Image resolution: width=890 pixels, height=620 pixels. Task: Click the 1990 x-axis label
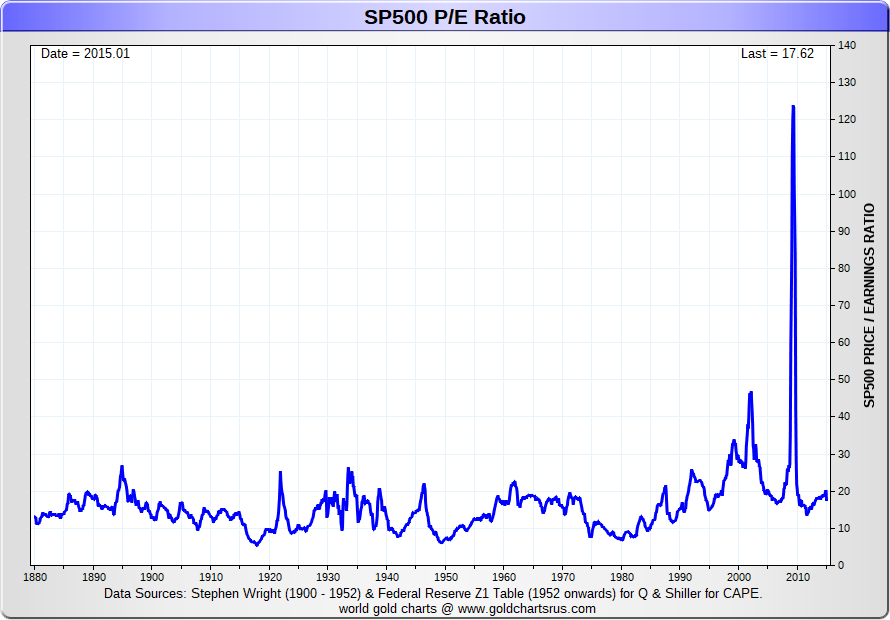click(680, 576)
